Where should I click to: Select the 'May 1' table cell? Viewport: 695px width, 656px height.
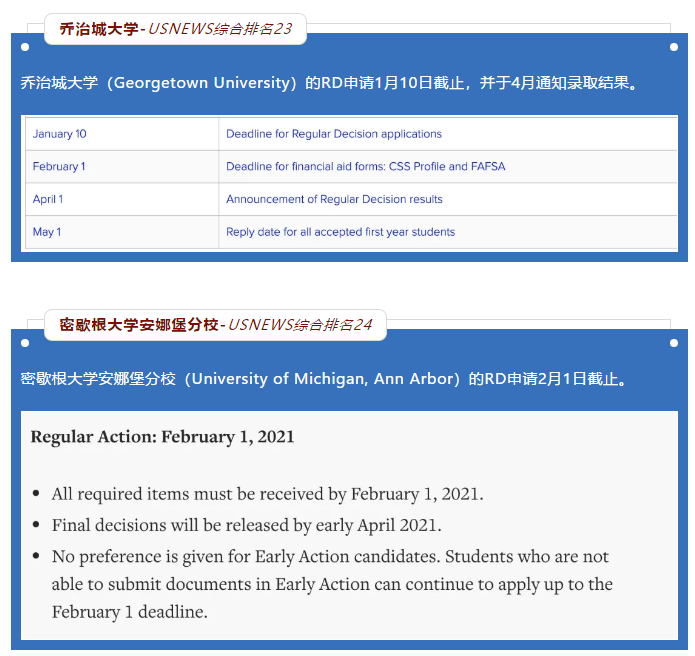coord(122,232)
